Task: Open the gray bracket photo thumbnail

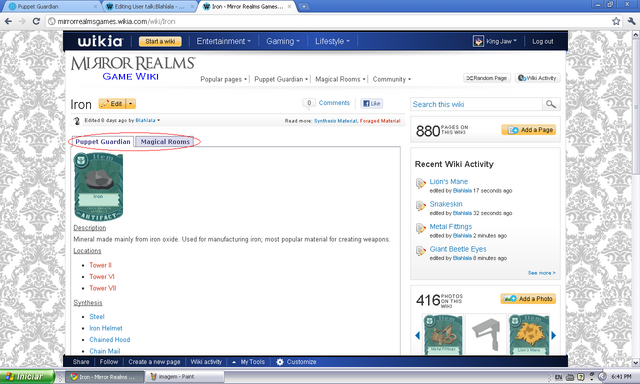Action: pyautogui.click(x=486, y=334)
